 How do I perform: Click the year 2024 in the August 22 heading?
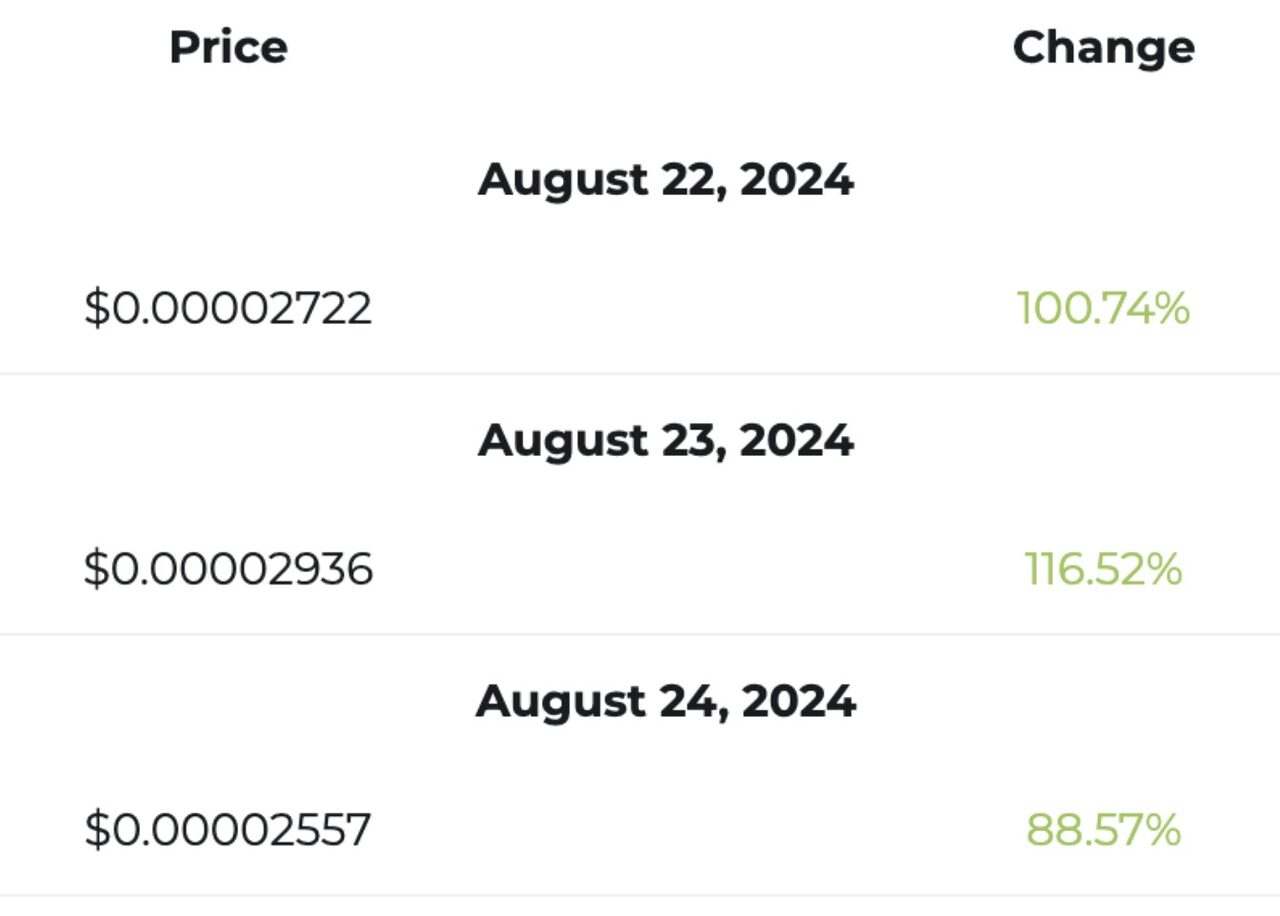(797, 179)
